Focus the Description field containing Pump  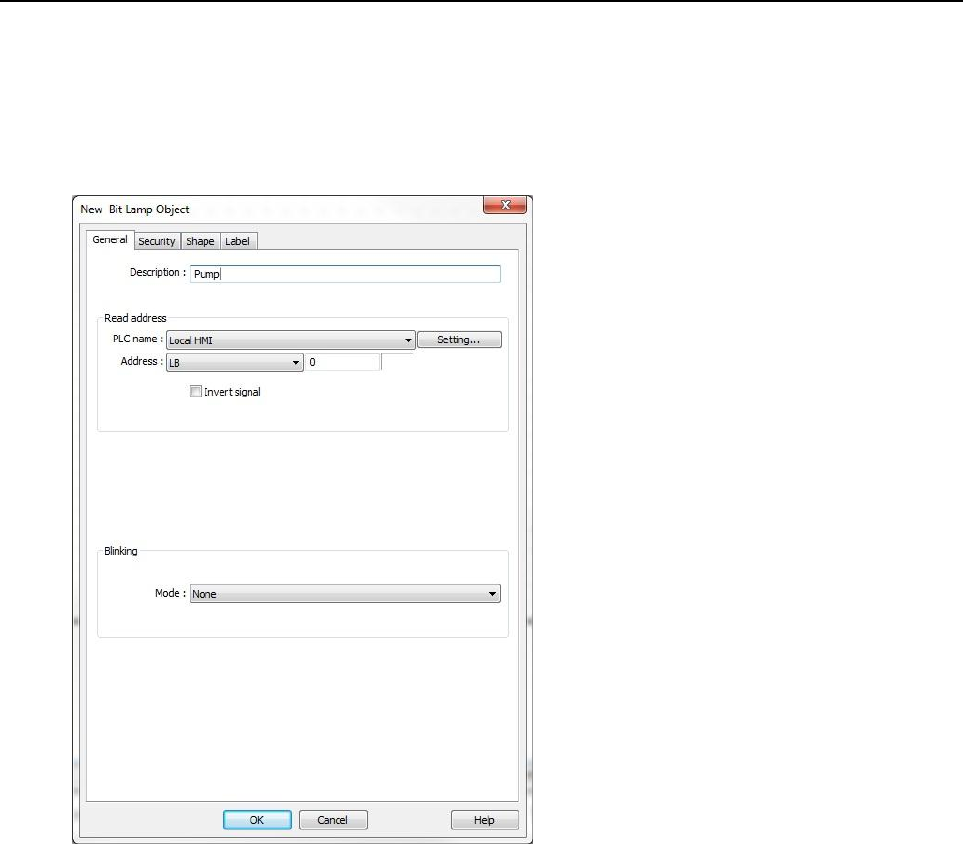coord(345,273)
